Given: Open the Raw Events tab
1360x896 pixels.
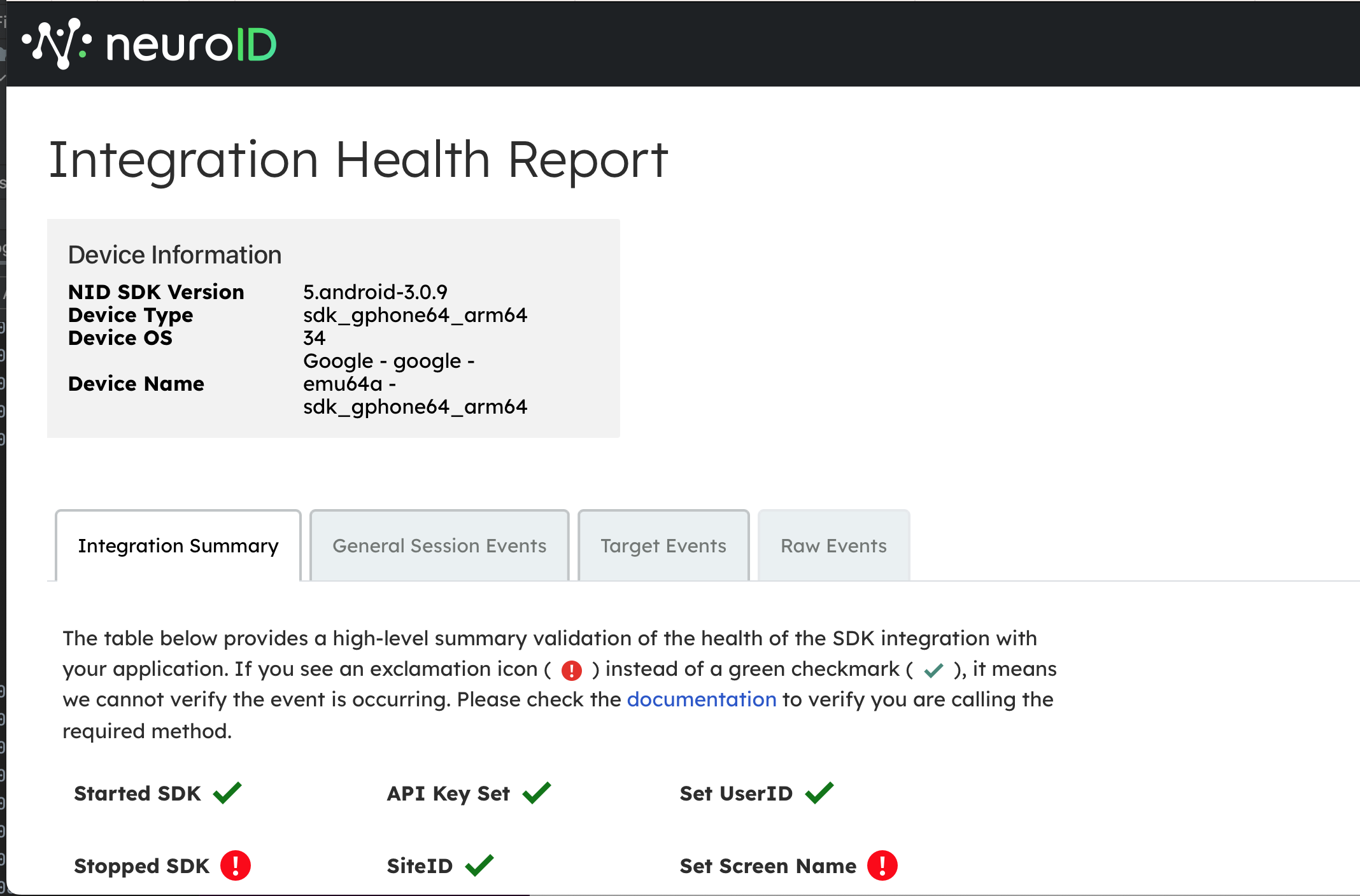Looking at the screenshot, I should (x=833, y=546).
